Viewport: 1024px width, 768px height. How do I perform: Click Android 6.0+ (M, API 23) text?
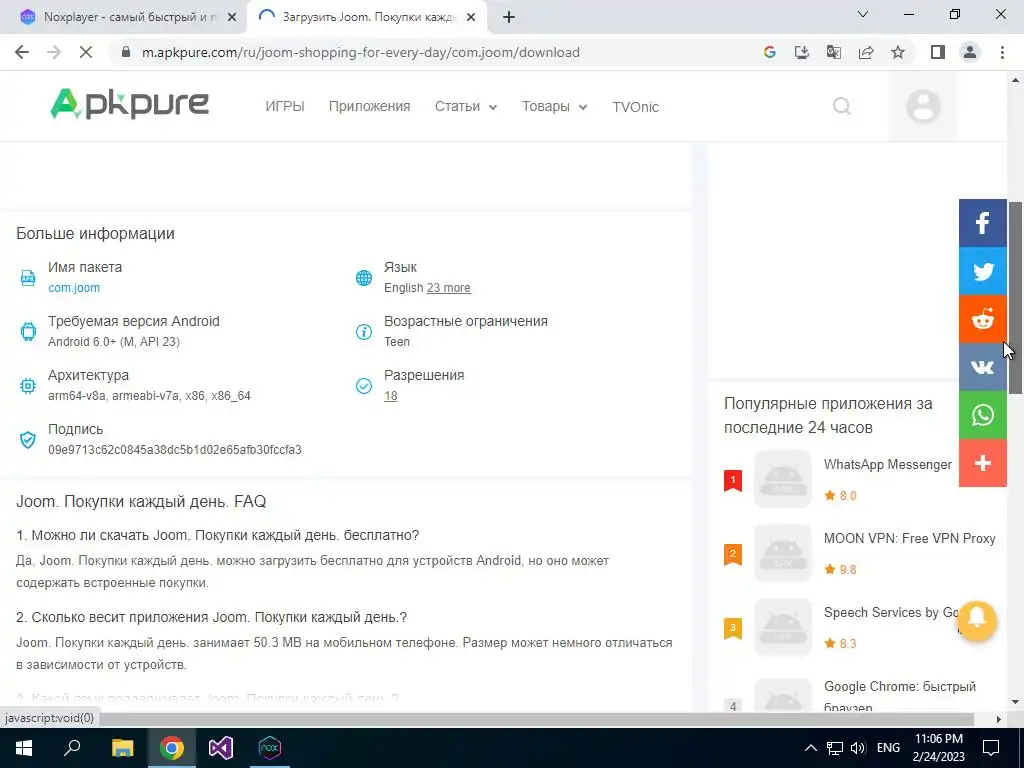click(114, 342)
